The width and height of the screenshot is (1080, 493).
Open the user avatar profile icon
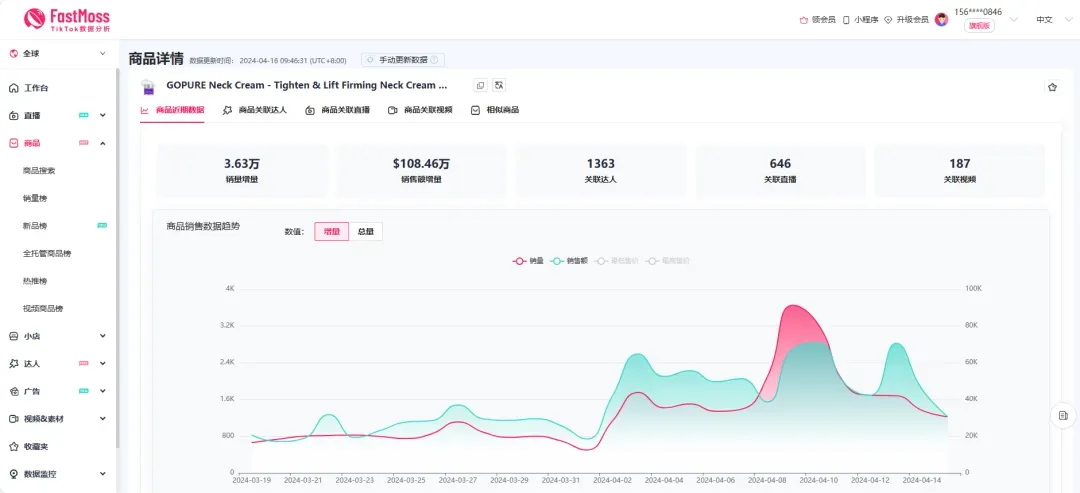pos(941,19)
